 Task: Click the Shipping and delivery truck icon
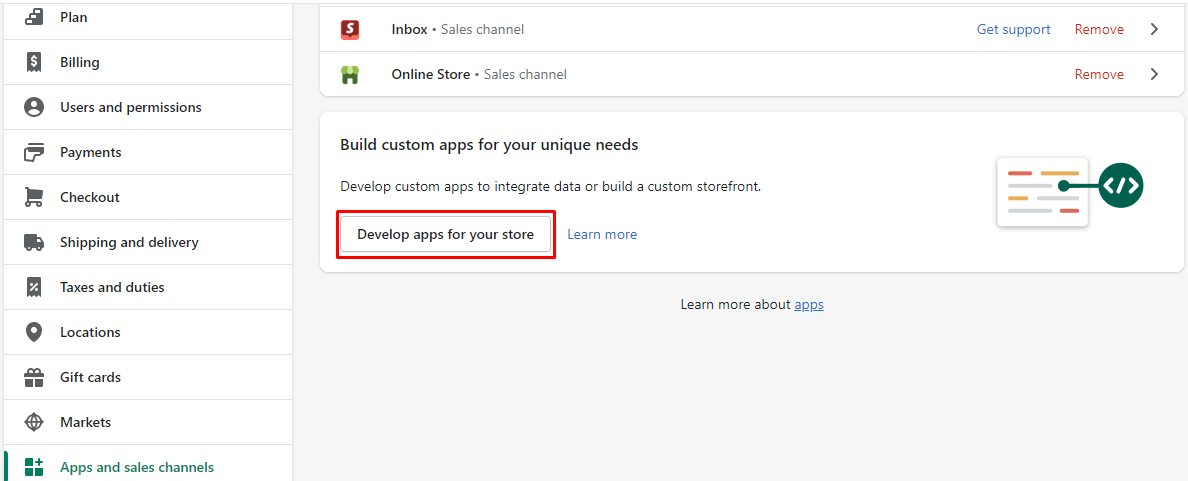34,242
